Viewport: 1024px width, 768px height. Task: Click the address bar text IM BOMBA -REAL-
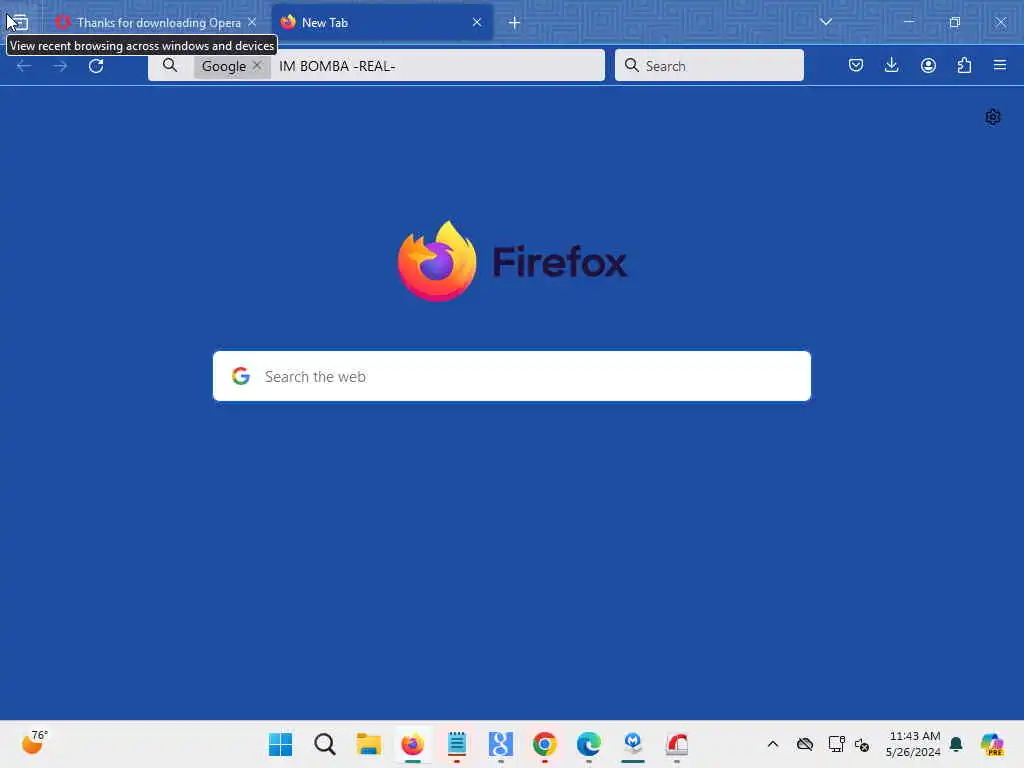tap(337, 66)
